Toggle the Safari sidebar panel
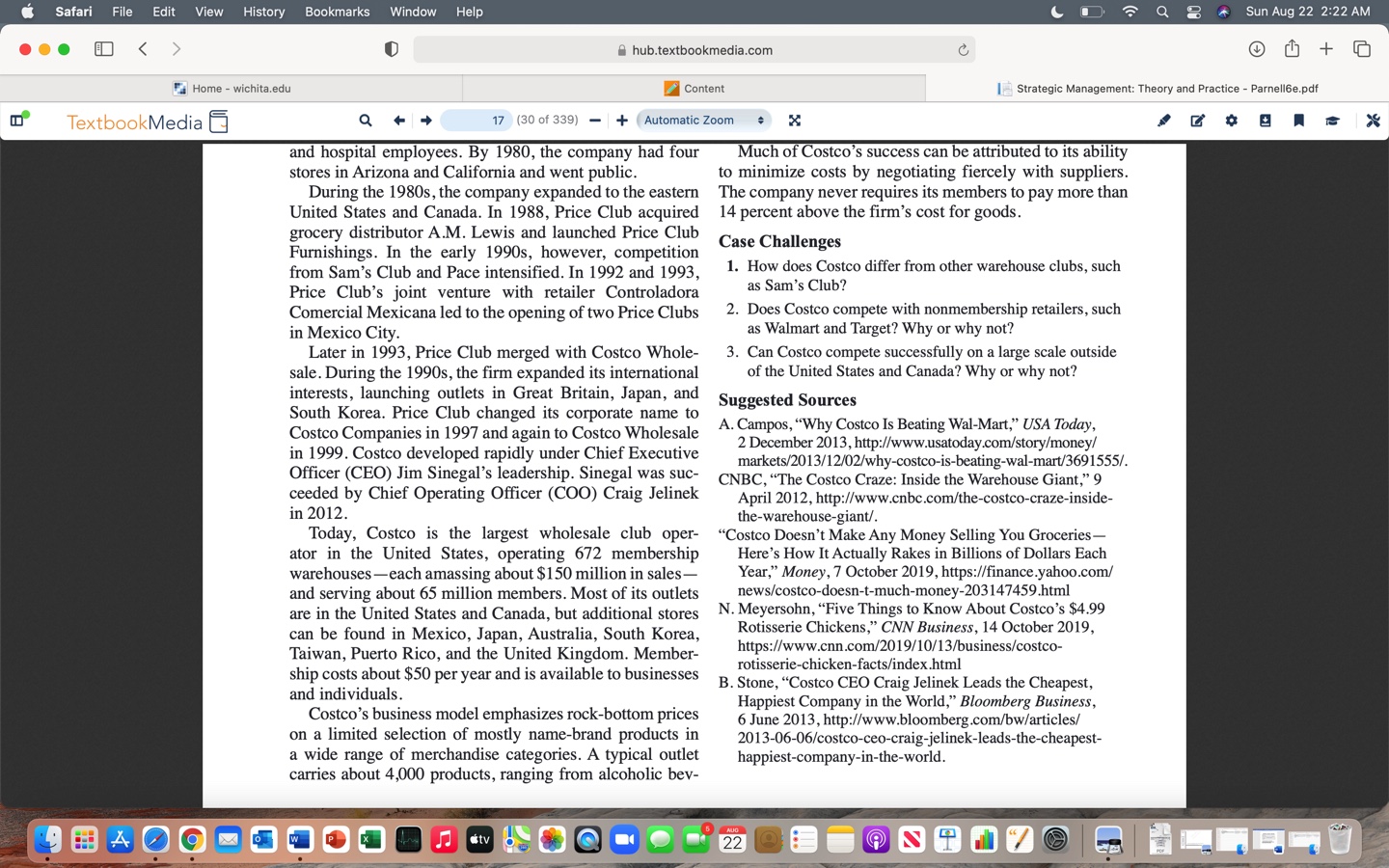Image resolution: width=1389 pixels, height=868 pixels. click(104, 49)
